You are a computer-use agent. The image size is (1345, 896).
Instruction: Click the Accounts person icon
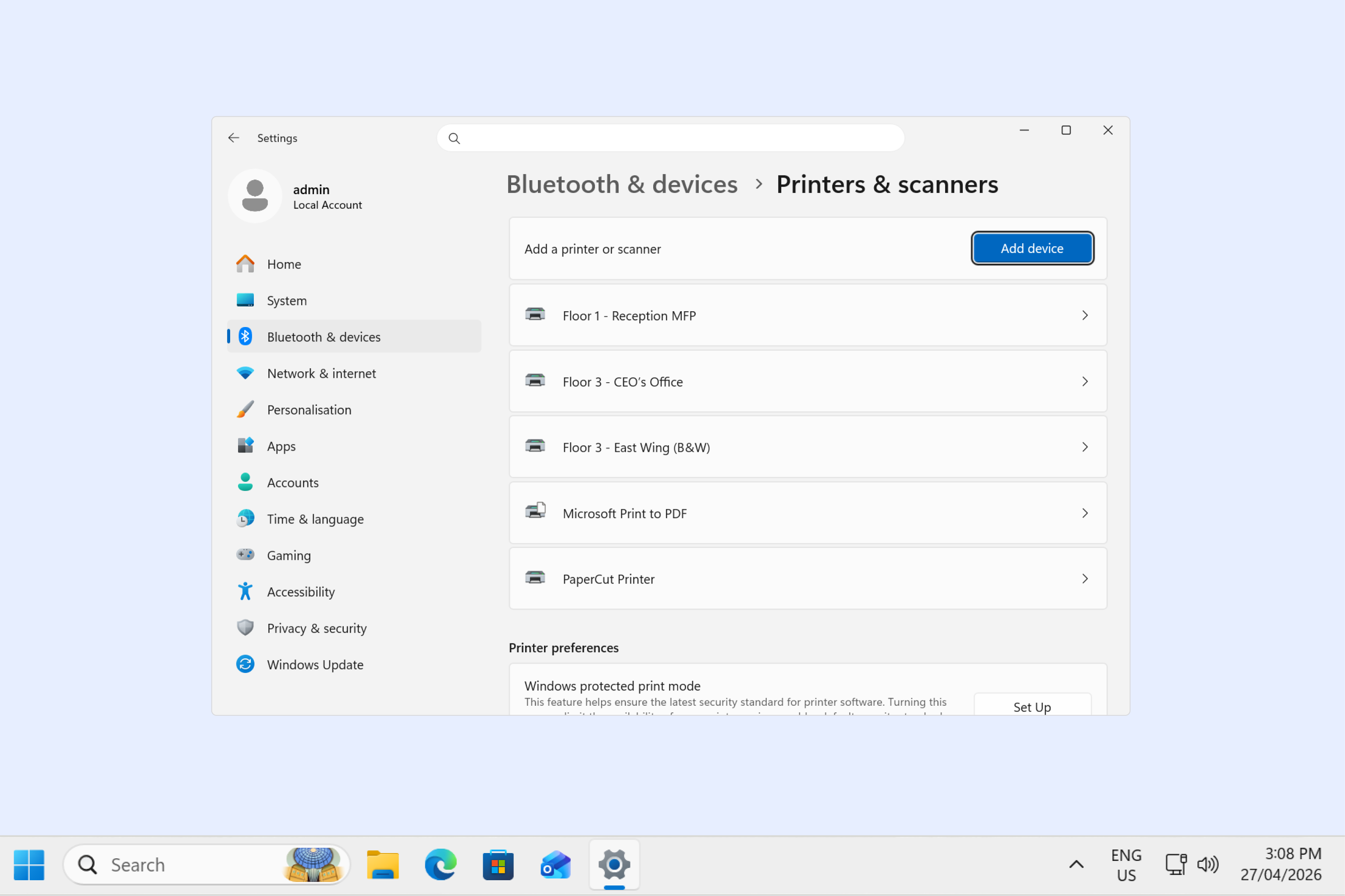click(245, 482)
